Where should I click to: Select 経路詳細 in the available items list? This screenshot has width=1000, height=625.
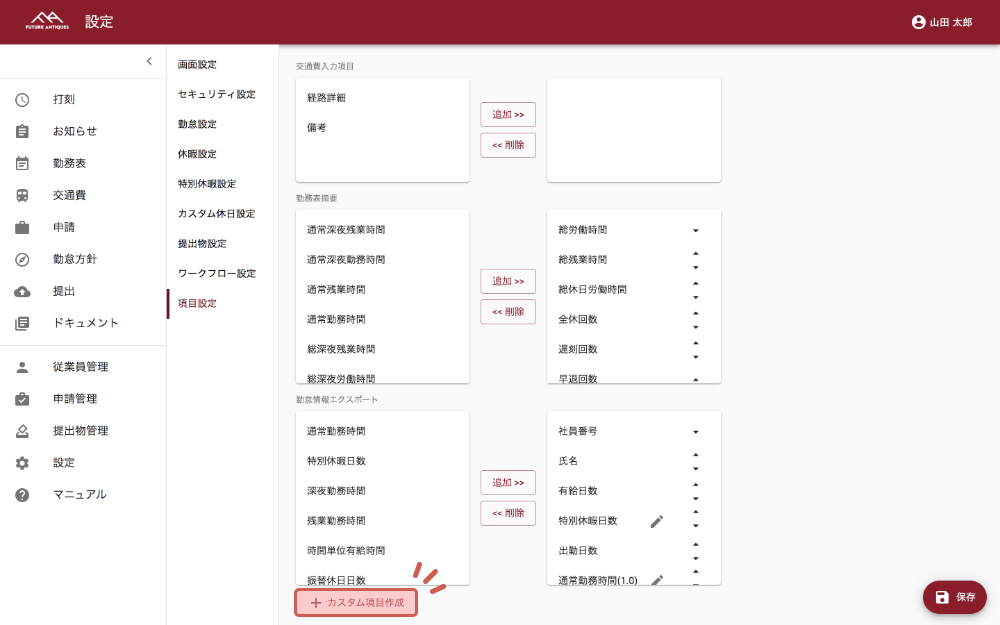(327, 98)
